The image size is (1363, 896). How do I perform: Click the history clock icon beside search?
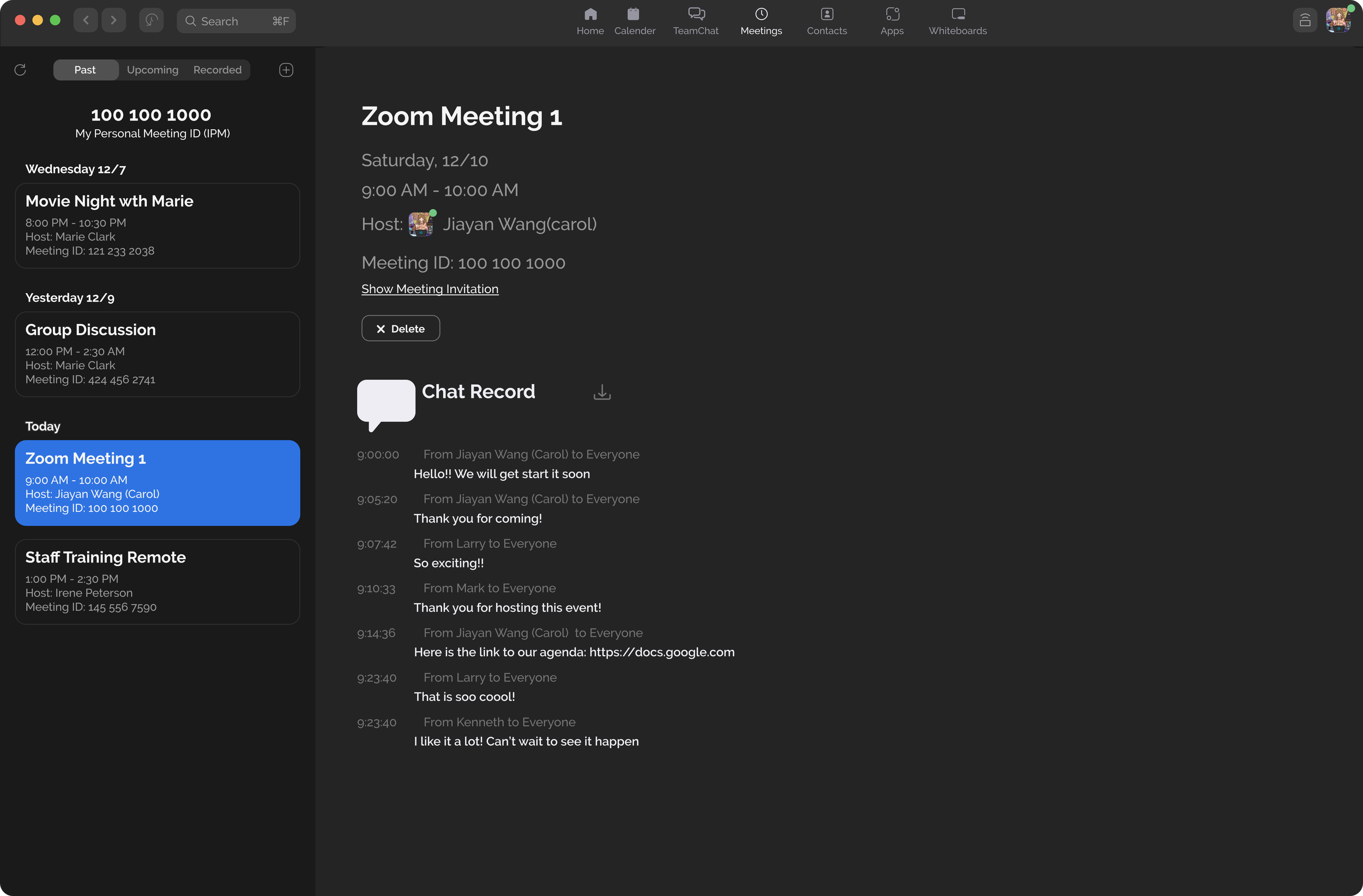coord(151,21)
